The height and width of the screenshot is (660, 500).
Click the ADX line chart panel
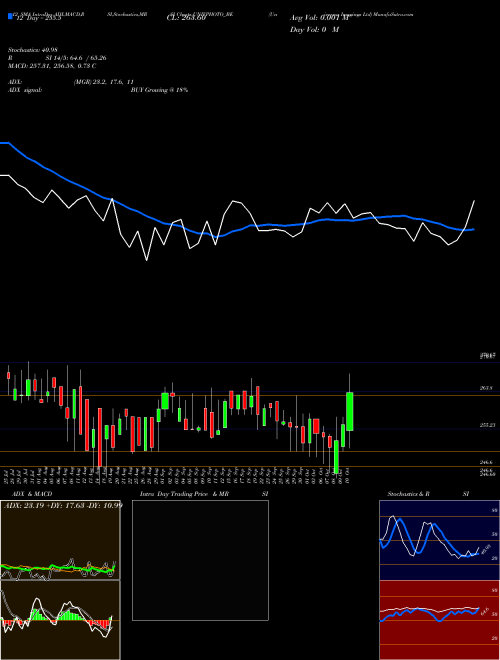pos(60,540)
